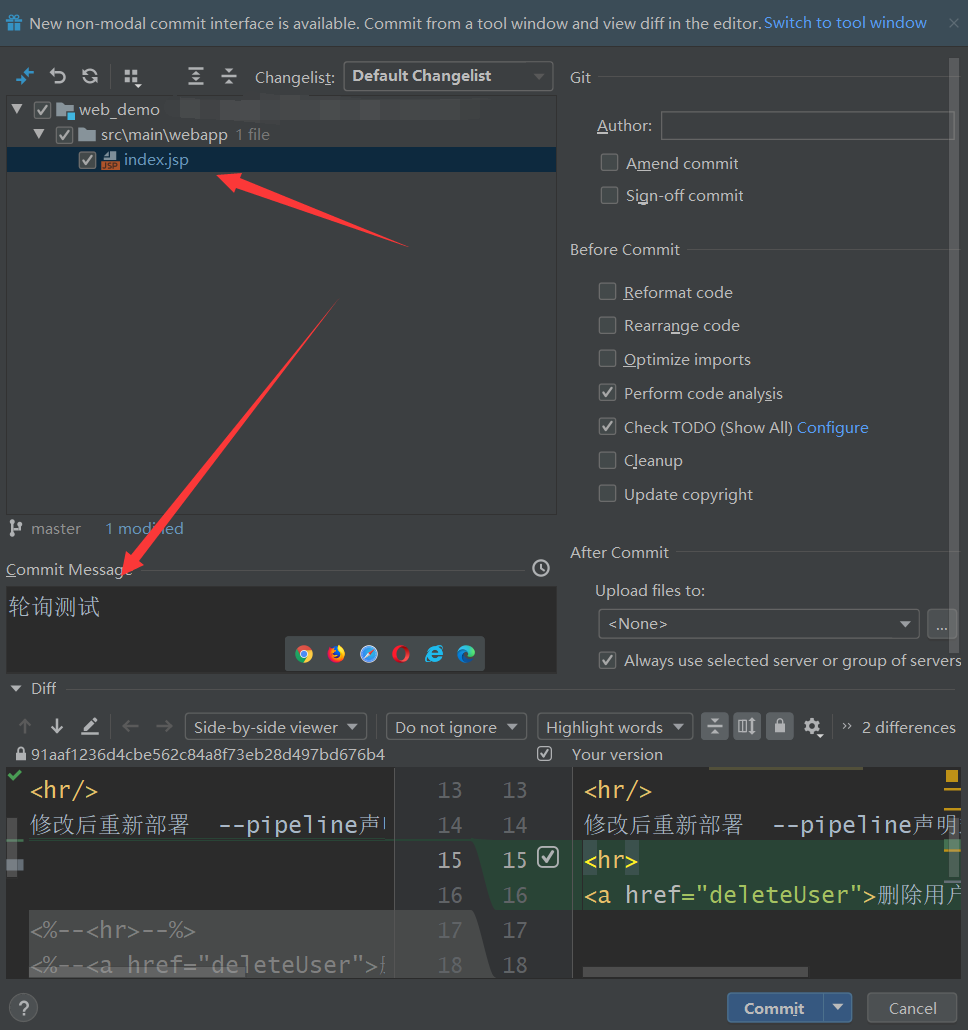
Task: Enable Update copyright checkbox
Action: [607, 493]
